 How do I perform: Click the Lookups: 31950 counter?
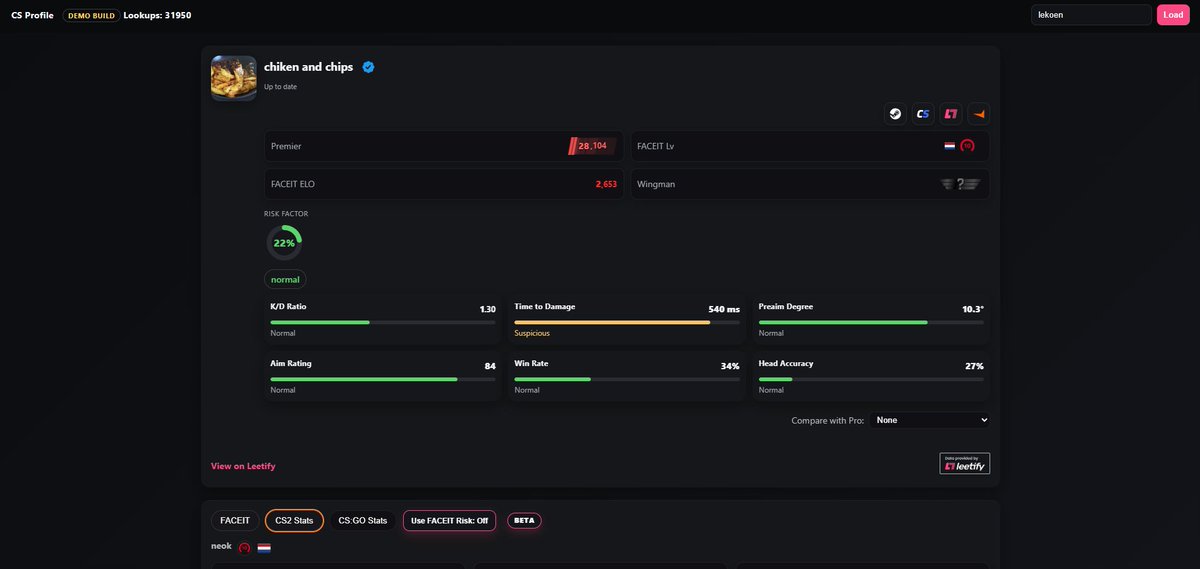coord(157,15)
